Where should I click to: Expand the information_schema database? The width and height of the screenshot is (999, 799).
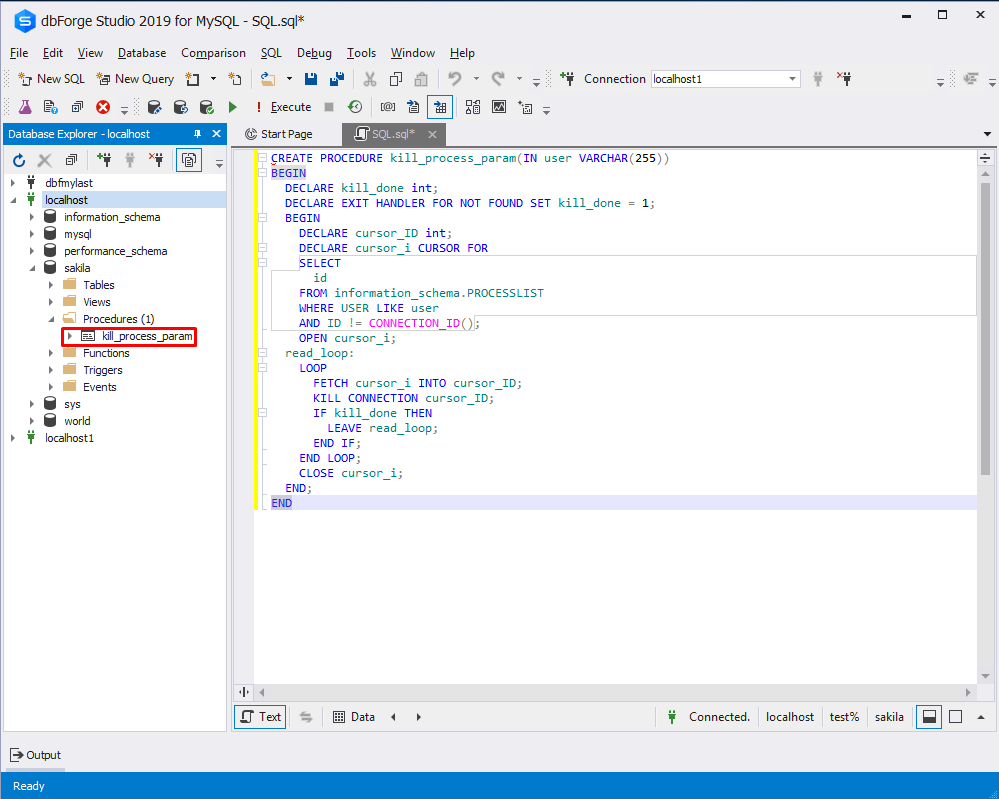pos(32,217)
